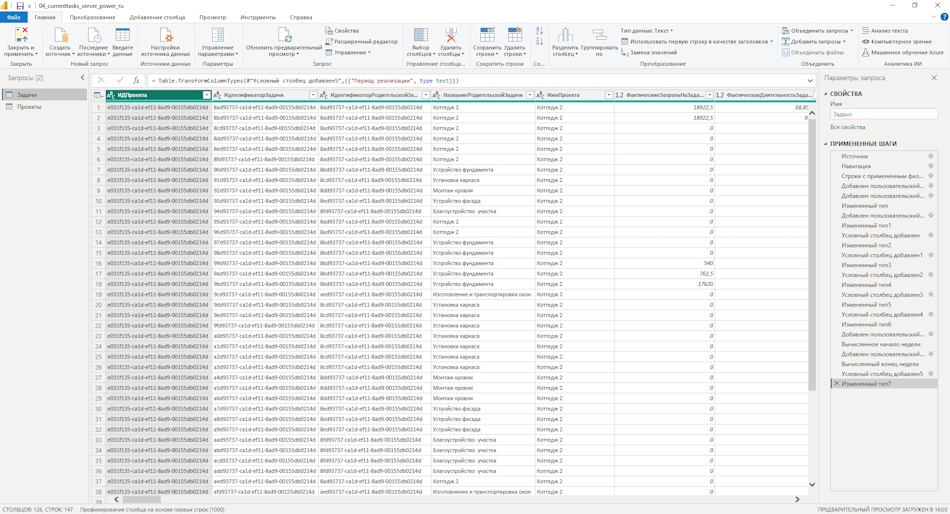Switch to the Справка tab
Screen dimensions: 950x514
click(301, 17)
